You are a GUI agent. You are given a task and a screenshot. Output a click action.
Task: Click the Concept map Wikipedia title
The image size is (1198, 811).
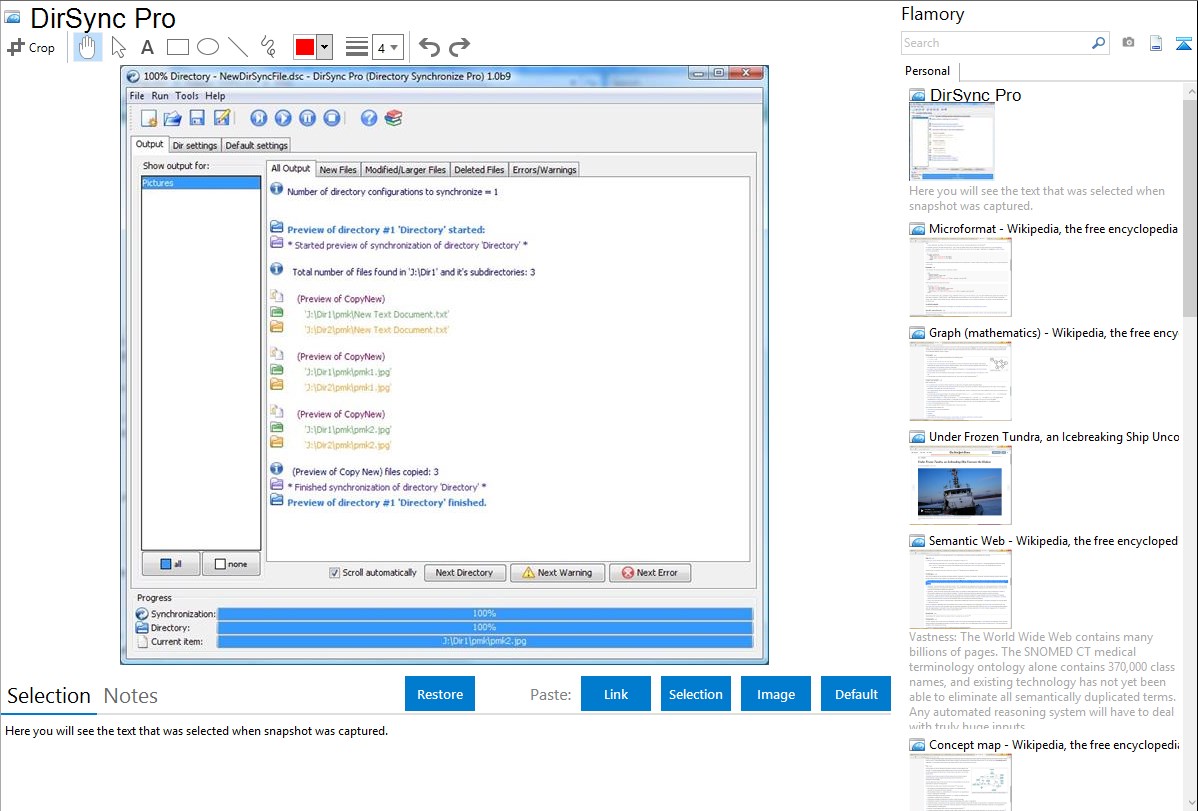[x=1053, y=744]
